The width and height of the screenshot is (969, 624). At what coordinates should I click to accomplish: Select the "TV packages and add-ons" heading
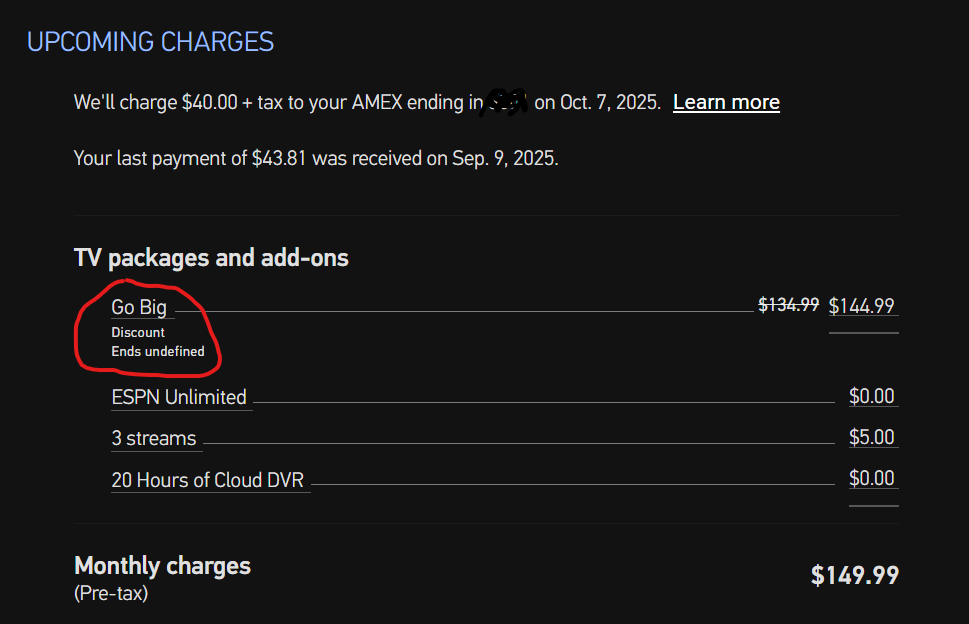point(211,258)
